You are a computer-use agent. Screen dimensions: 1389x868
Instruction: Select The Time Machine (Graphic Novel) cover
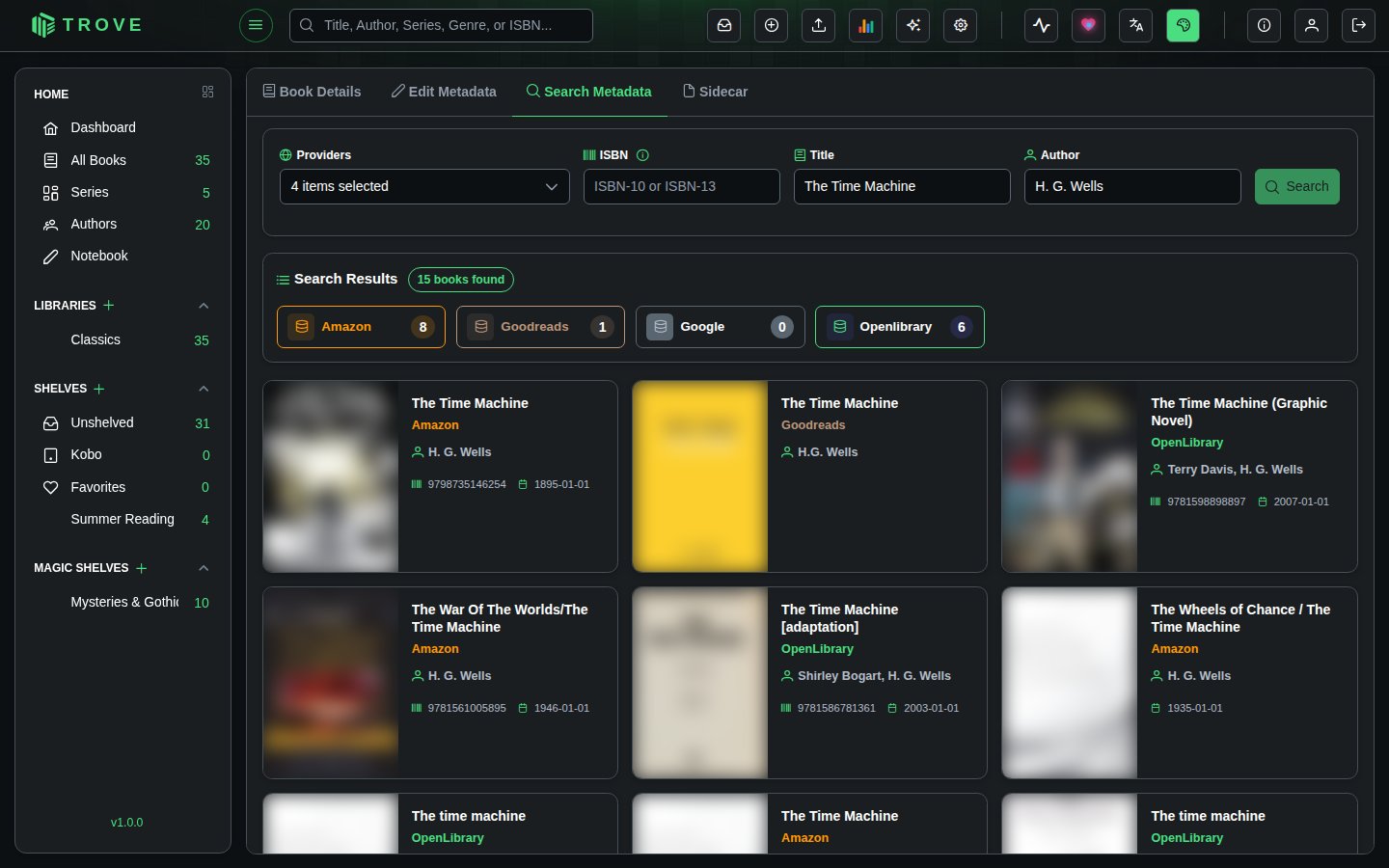(1070, 476)
